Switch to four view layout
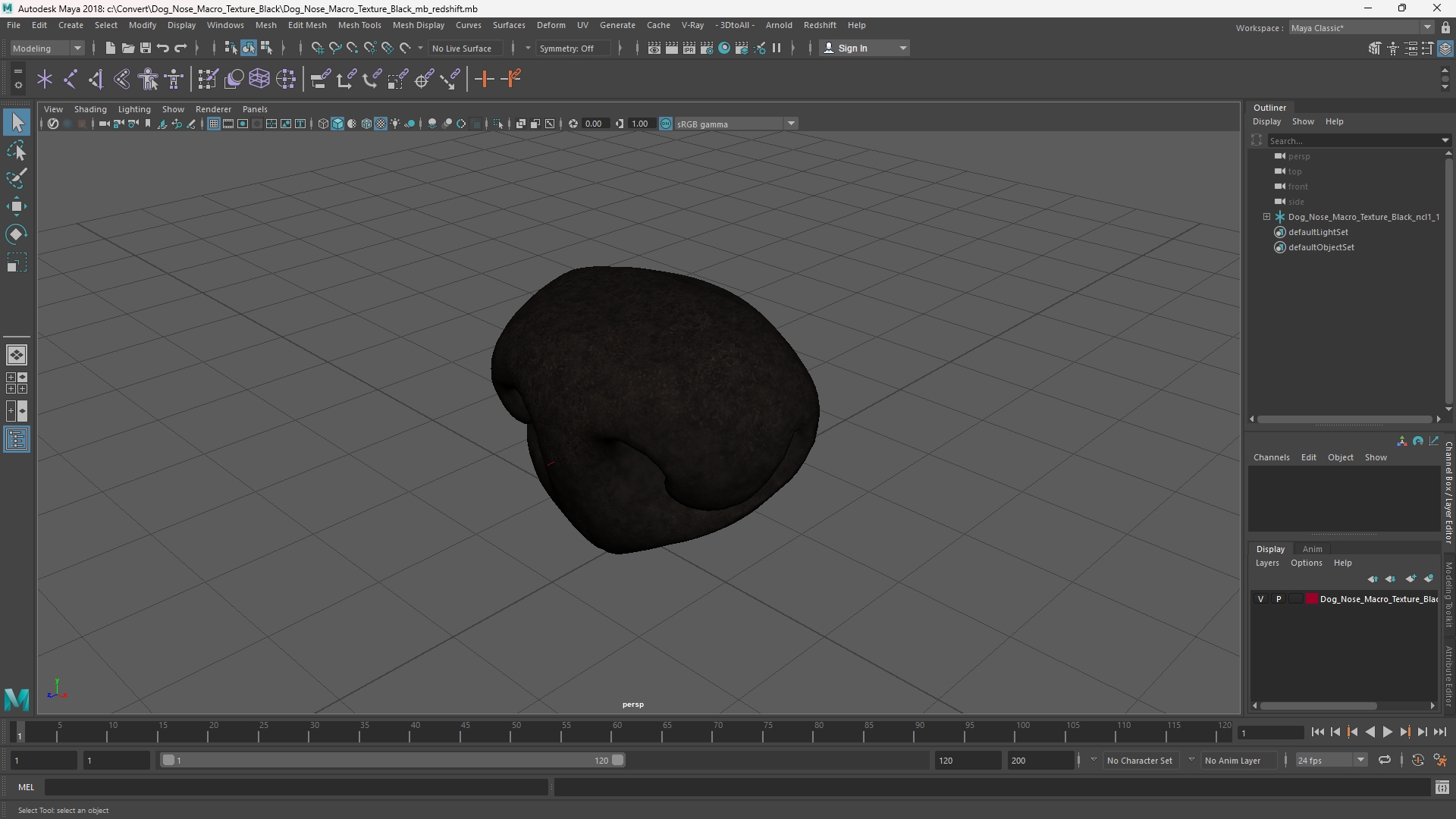The image size is (1456, 819). (17, 383)
